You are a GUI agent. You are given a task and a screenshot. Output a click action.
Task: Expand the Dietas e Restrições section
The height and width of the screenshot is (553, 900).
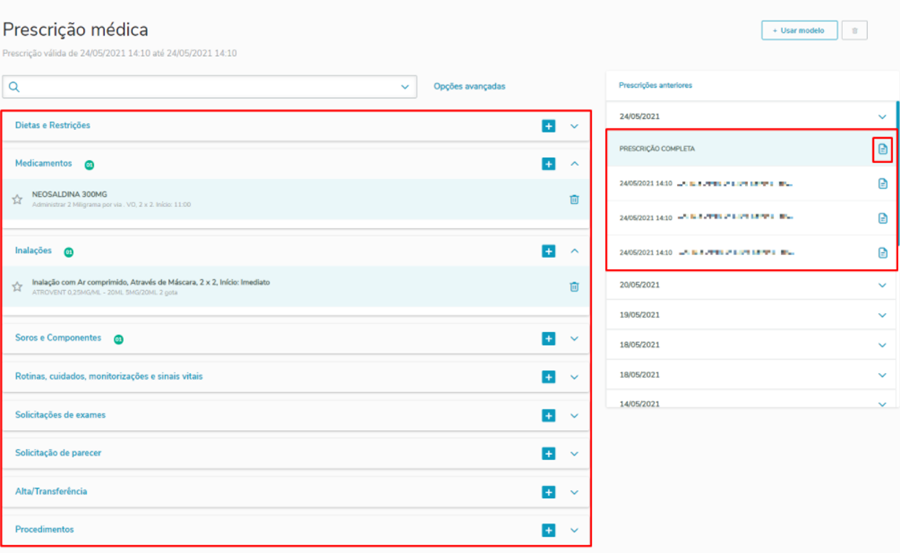tap(575, 126)
